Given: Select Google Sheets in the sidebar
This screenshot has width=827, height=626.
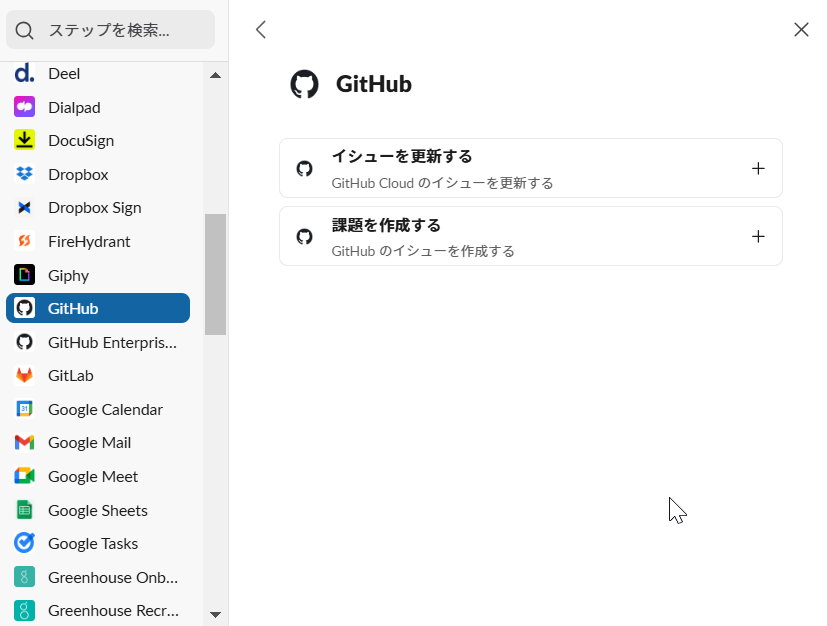Looking at the screenshot, I should coord(98,510).
